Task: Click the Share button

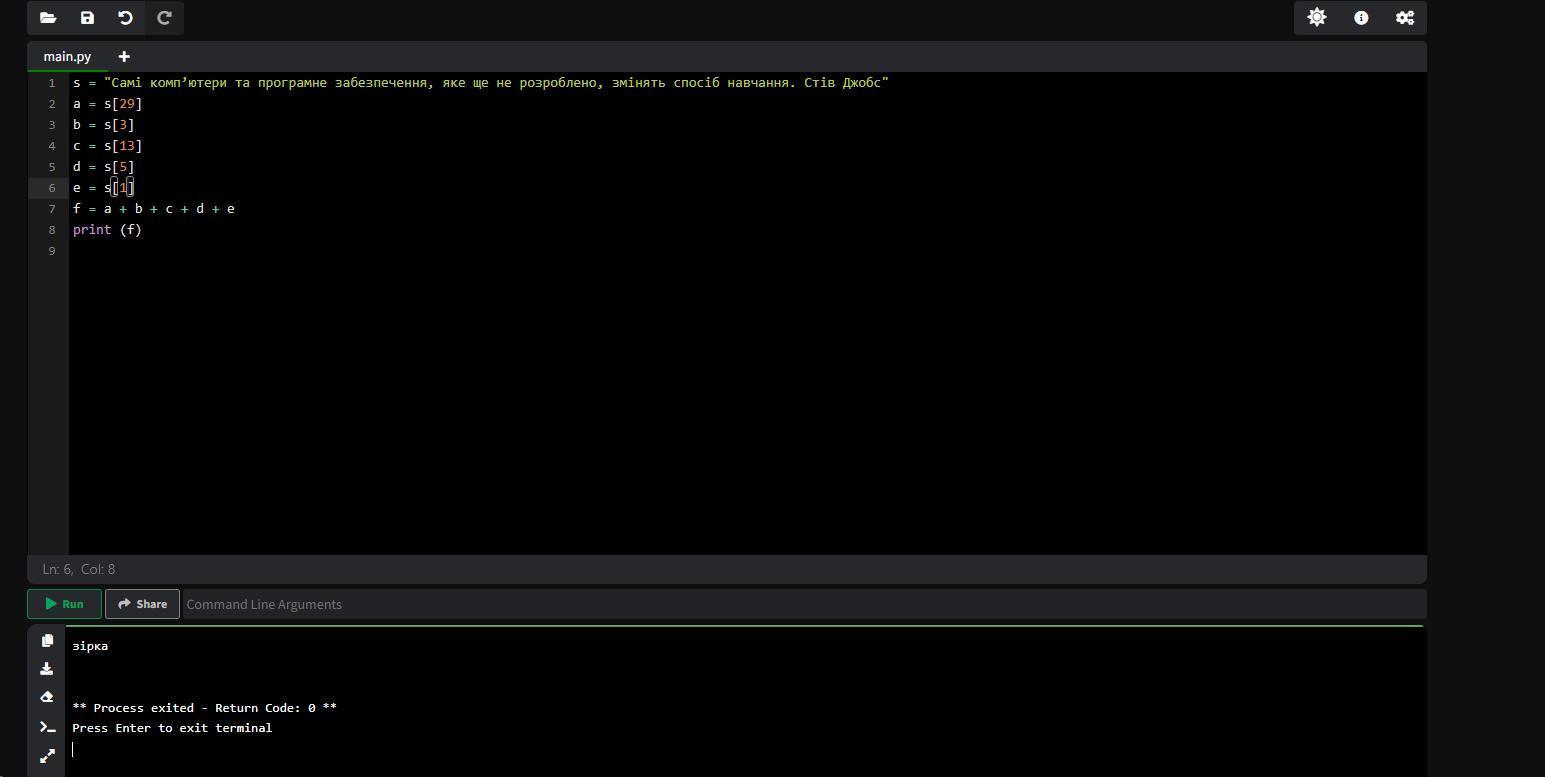Action: click(142, 604)
